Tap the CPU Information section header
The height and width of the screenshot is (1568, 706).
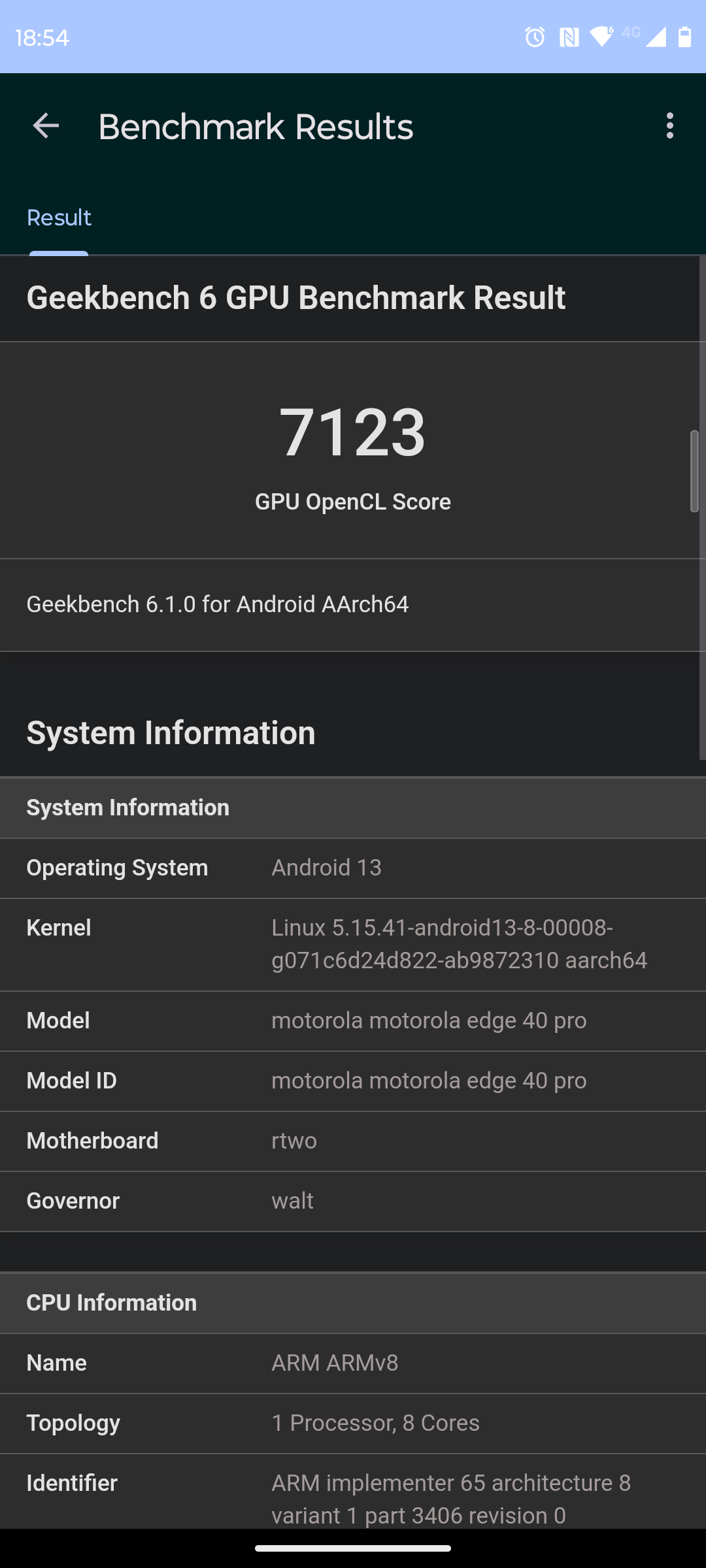tap(353, 1303)
